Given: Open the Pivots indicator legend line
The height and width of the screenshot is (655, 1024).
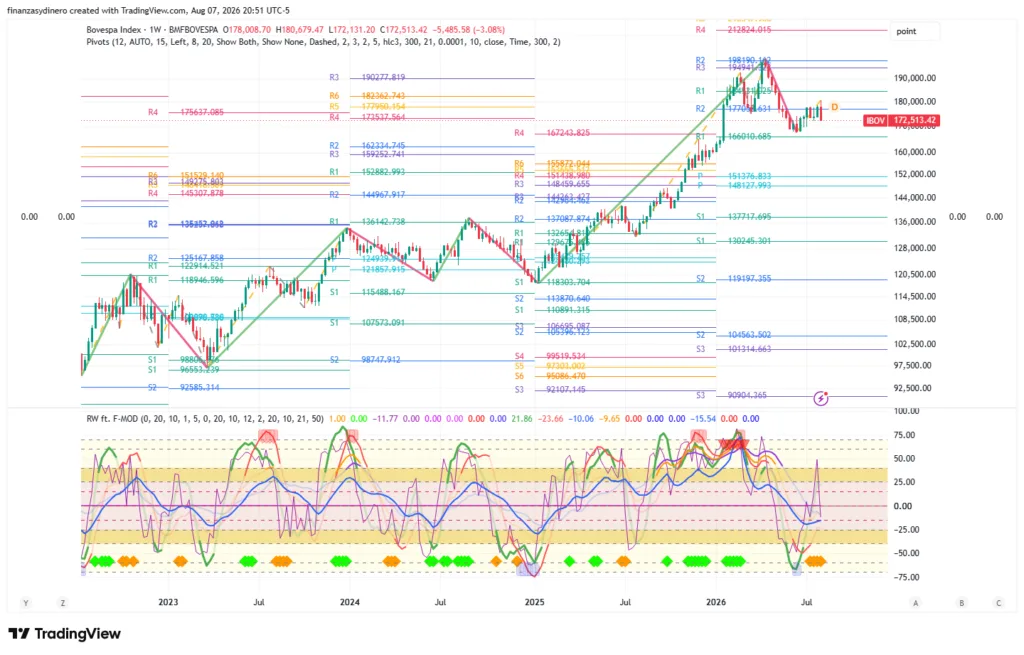Looking at the screenshot, I should point(323,42).
